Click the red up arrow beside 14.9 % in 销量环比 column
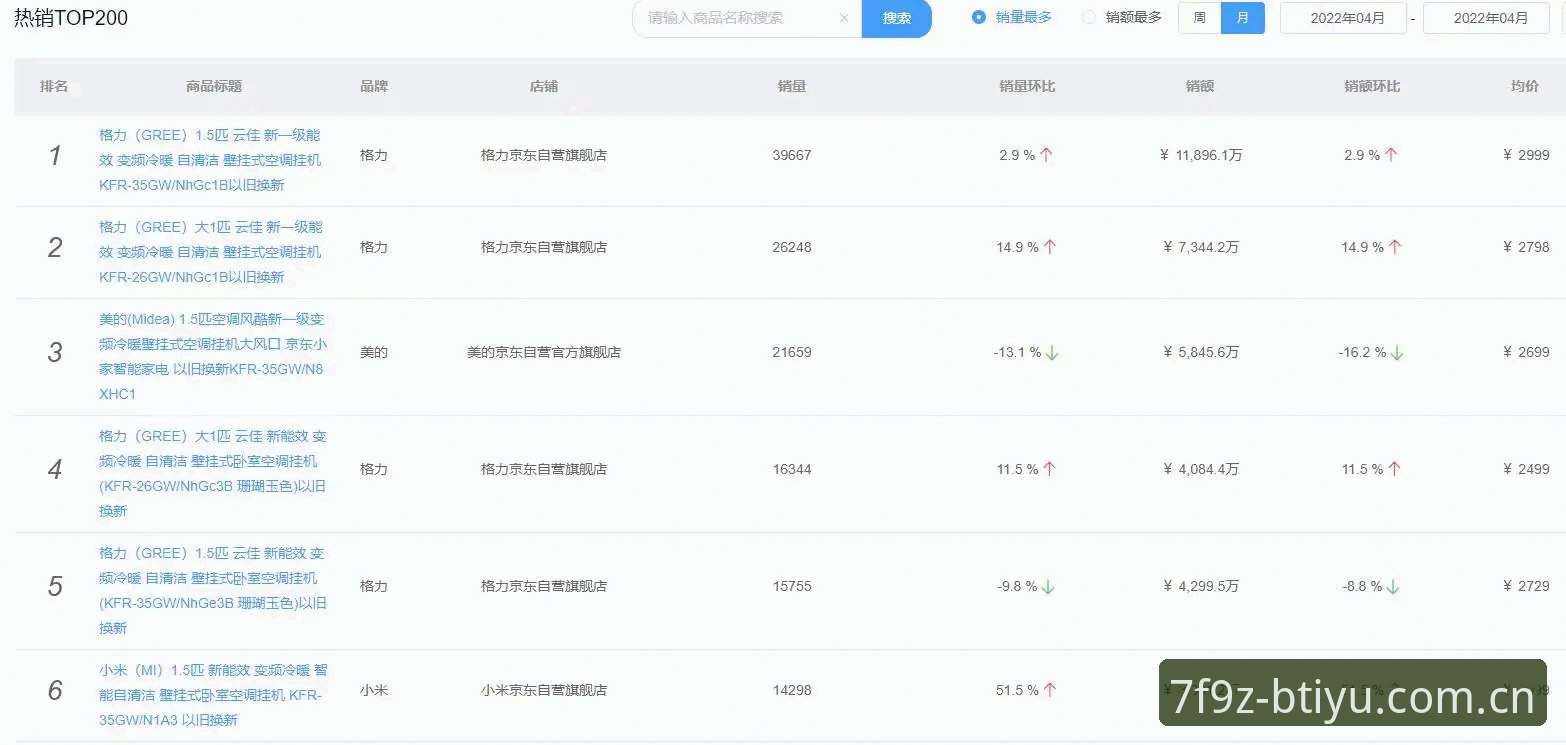 pos(1050,247)
